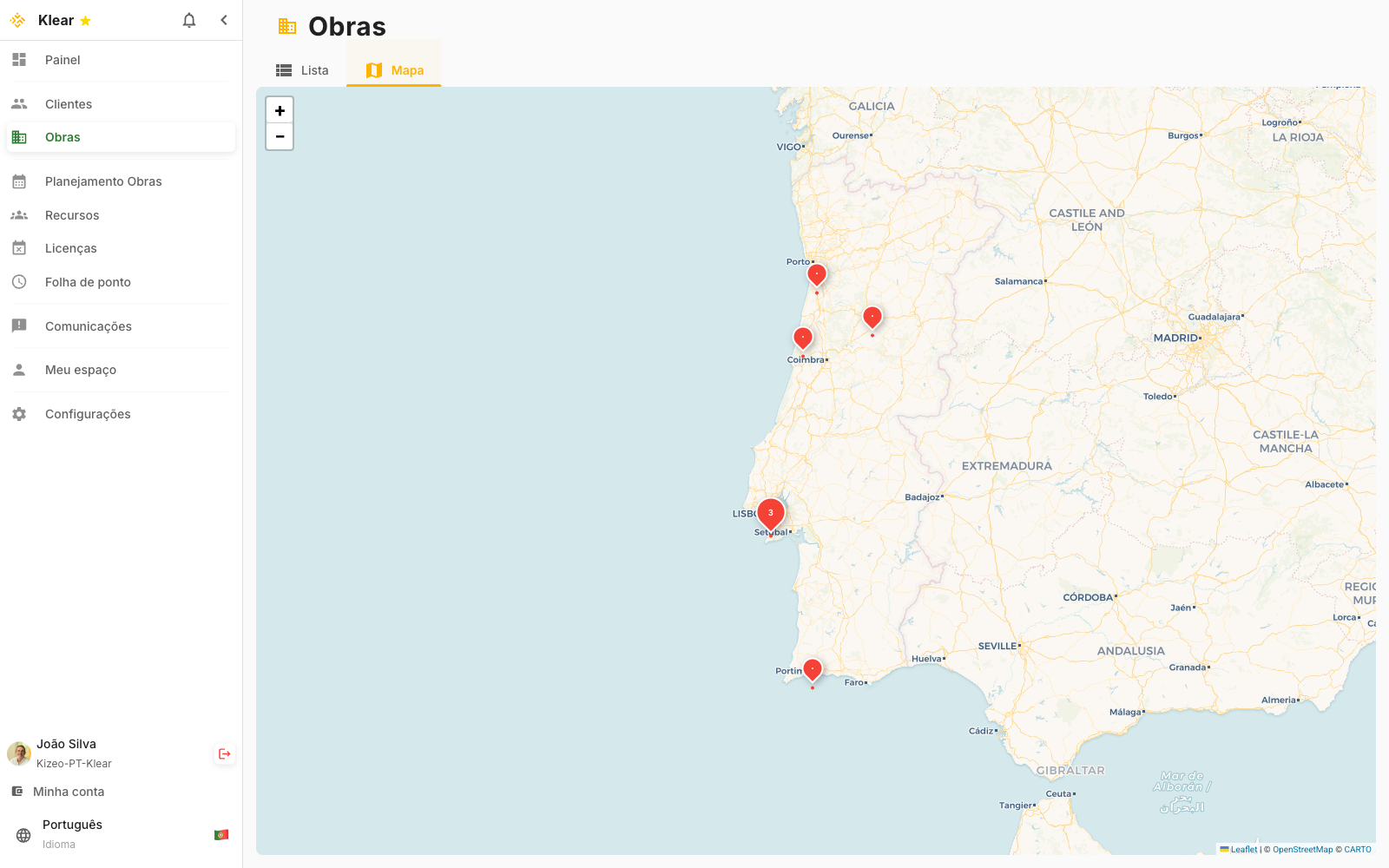
Task: Zoom in on the map
Action: (280, 110)
